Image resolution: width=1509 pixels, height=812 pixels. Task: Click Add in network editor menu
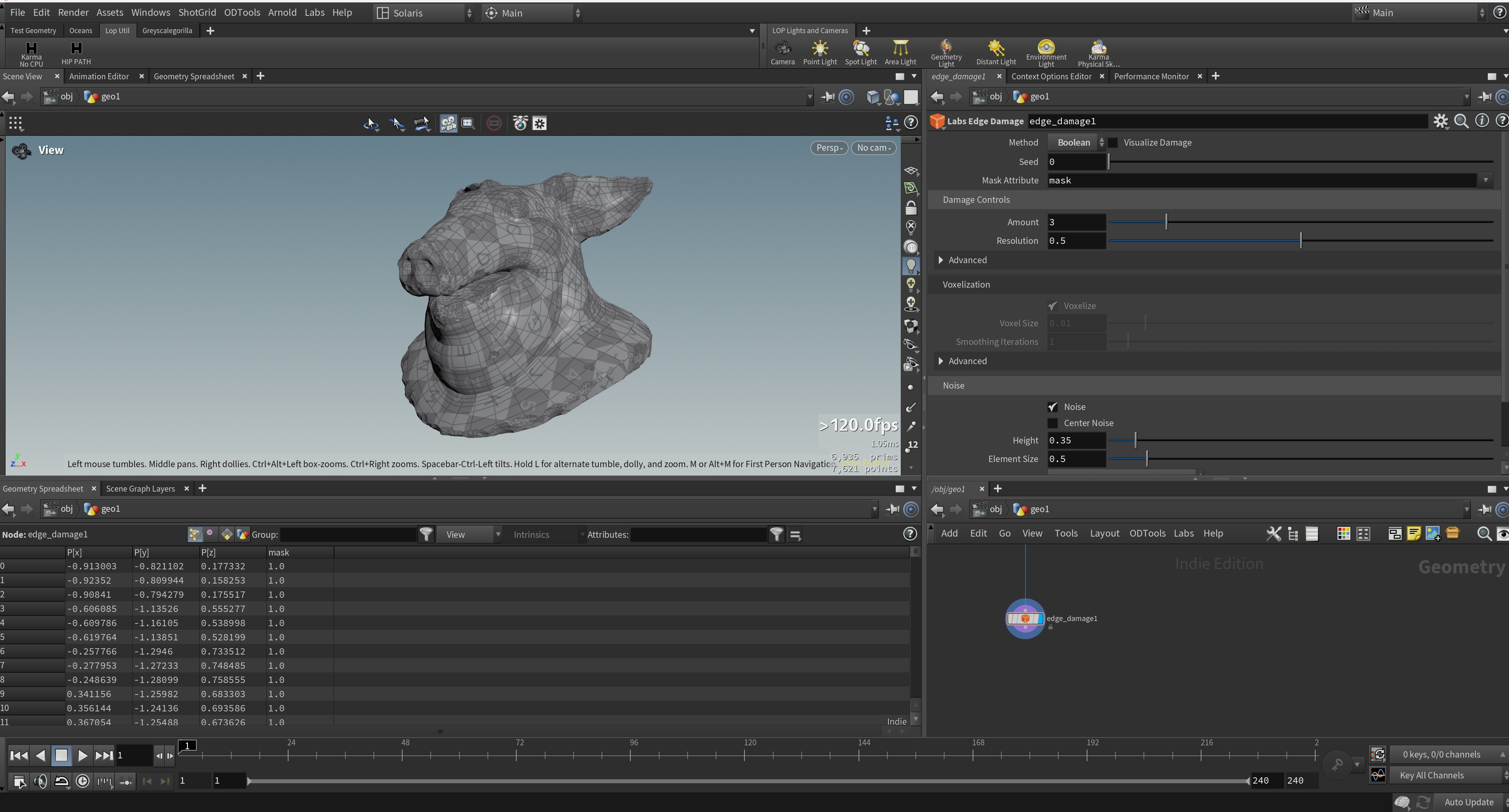coord(949,533)
